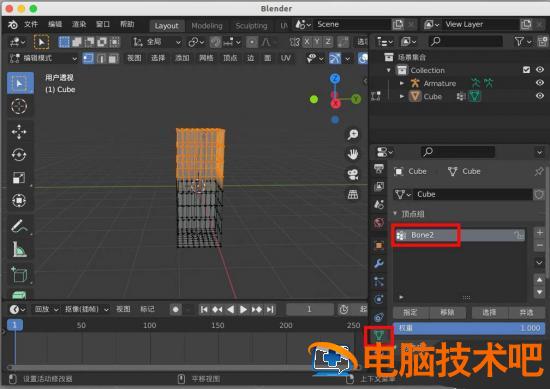This screenshot has width=550, height=389.
Task: Open the Global orientation dropdown
Action: pos(157,42)
